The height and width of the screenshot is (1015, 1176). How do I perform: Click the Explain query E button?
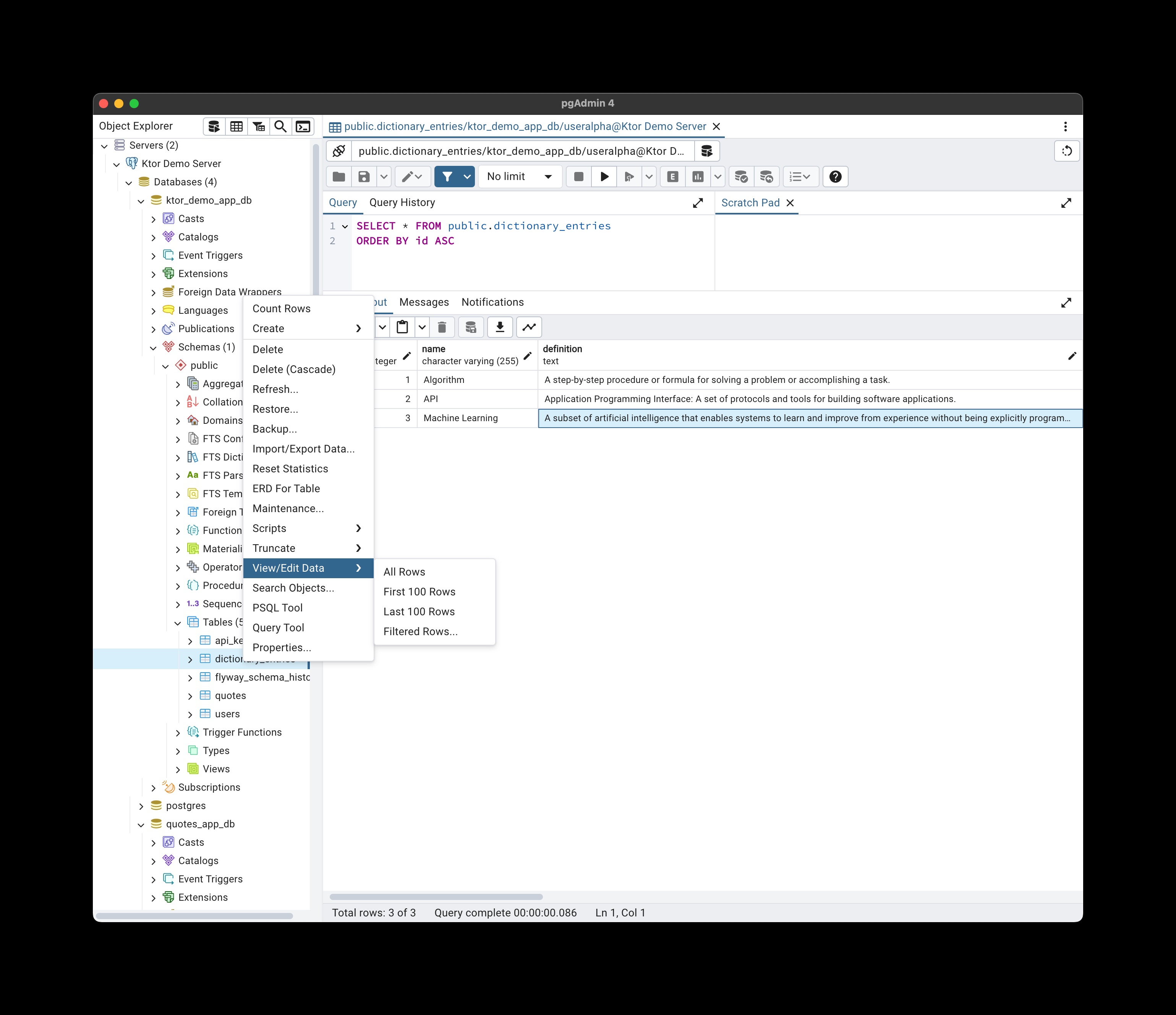click(x=672, y=177)
